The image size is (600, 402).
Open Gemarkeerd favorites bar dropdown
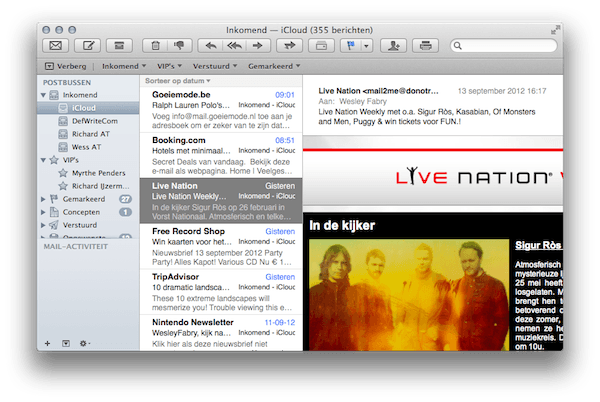pyautogui.click(x=274, y=66)
